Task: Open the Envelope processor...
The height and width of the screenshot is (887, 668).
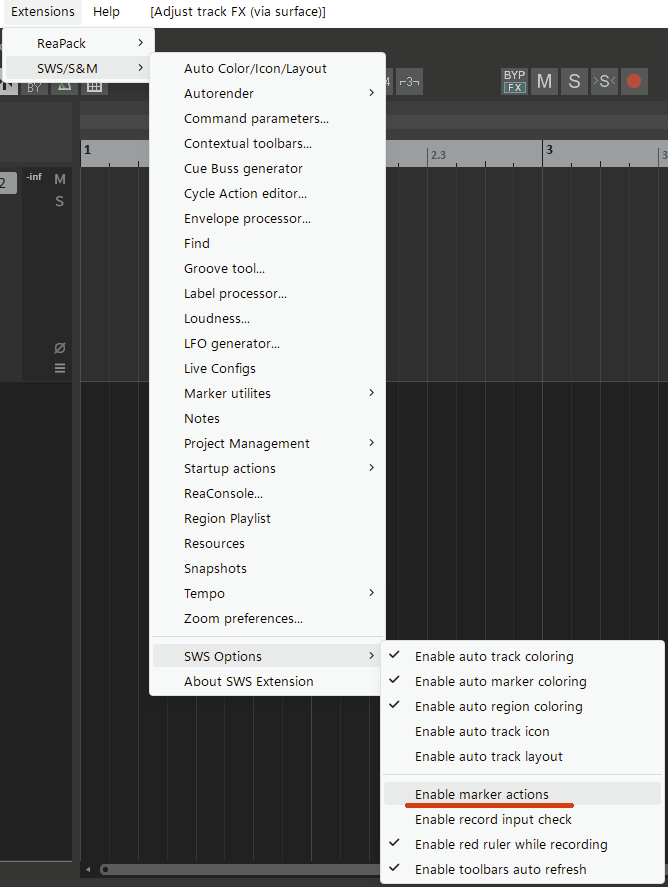Action: (268, 218)
